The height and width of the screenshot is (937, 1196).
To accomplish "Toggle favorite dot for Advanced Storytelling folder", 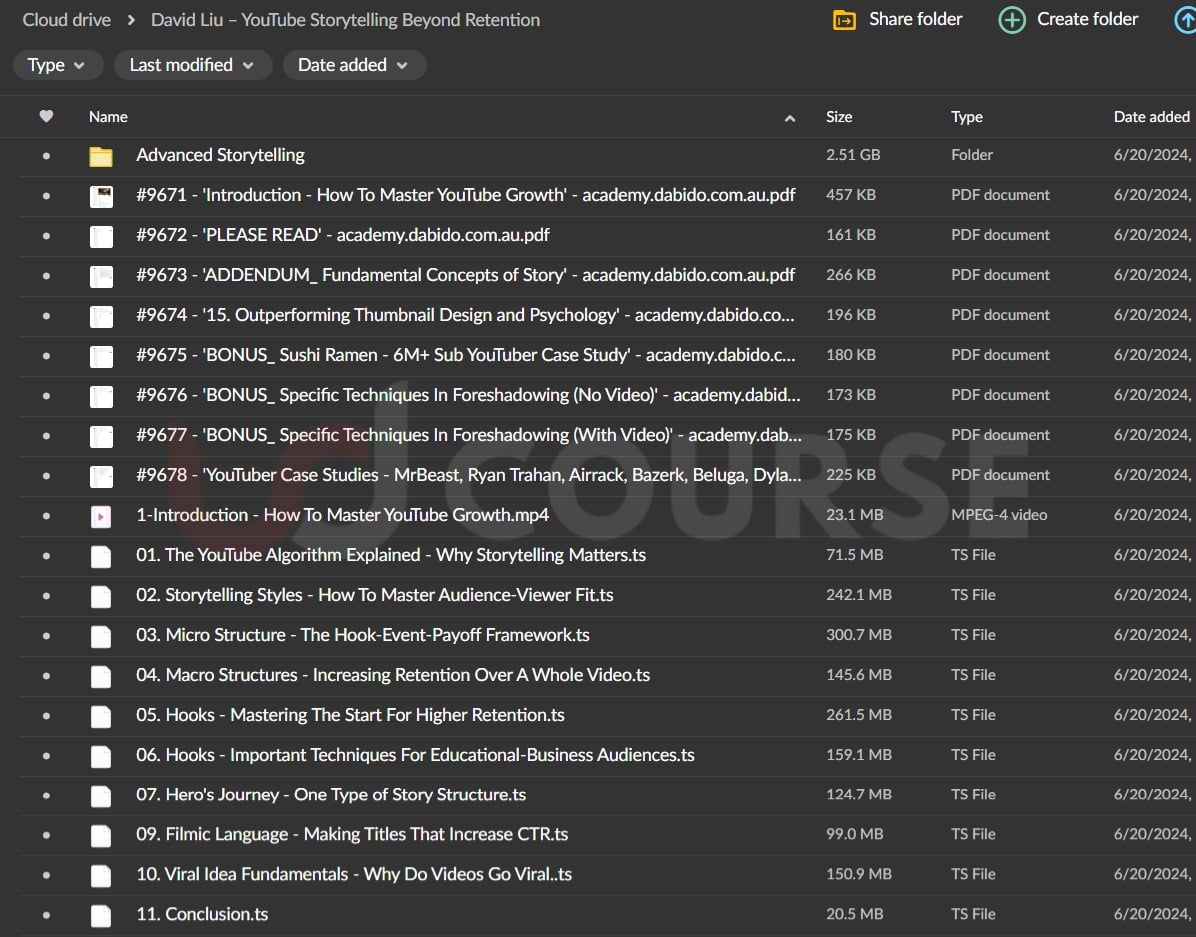I will (x=46, y=156).
